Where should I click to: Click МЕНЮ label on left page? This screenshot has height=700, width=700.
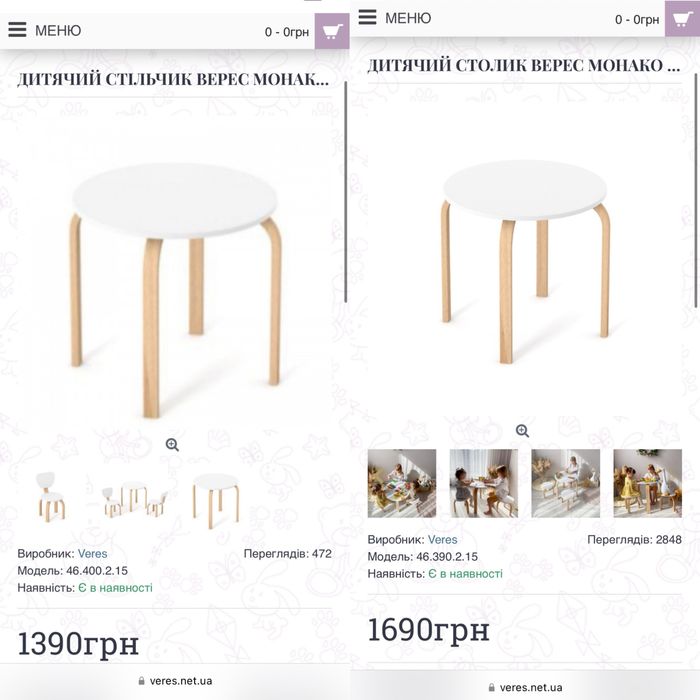tap(58, 31)
